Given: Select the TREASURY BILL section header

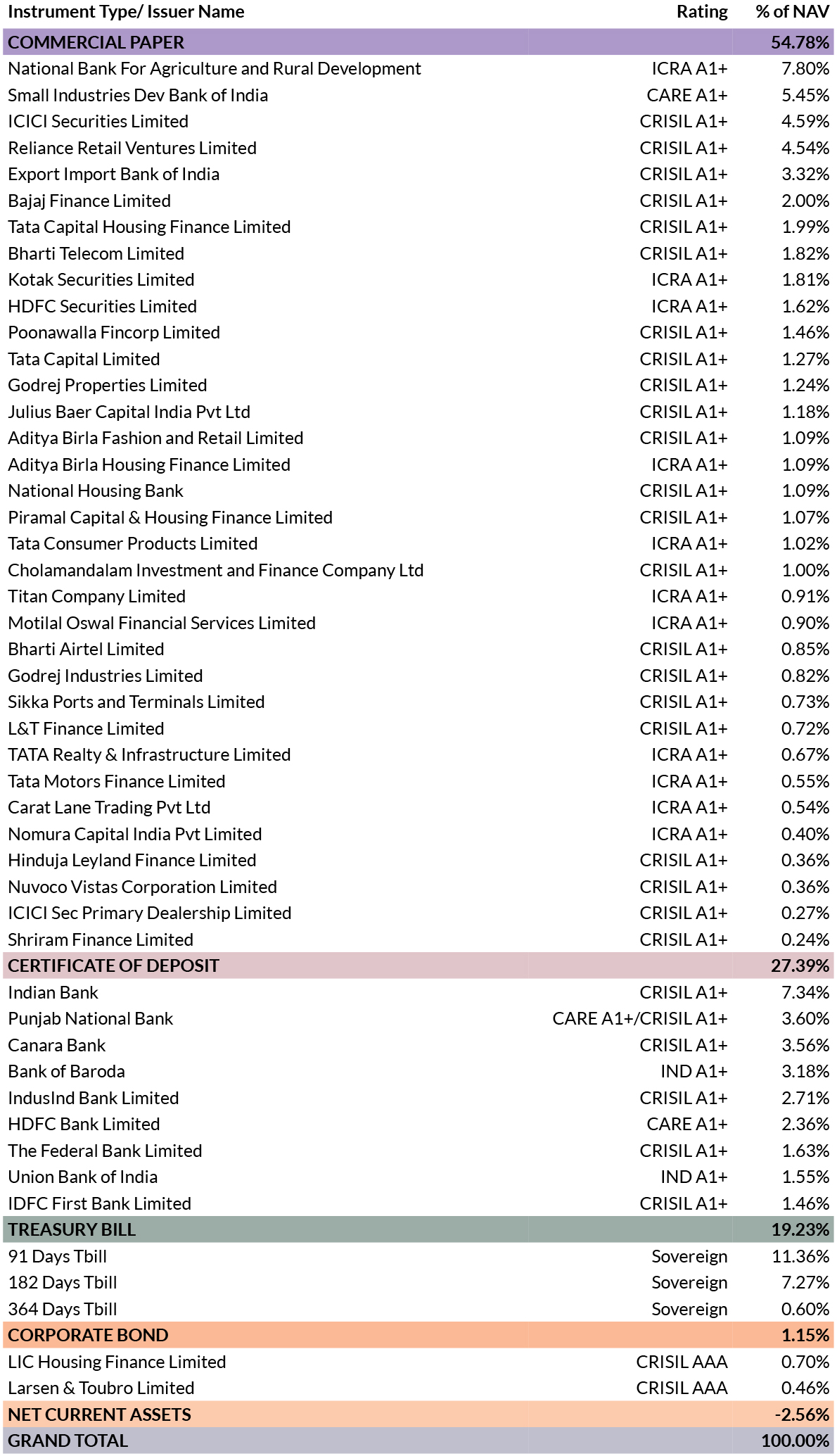Looking at the screenshot, I should [419, 1229].
